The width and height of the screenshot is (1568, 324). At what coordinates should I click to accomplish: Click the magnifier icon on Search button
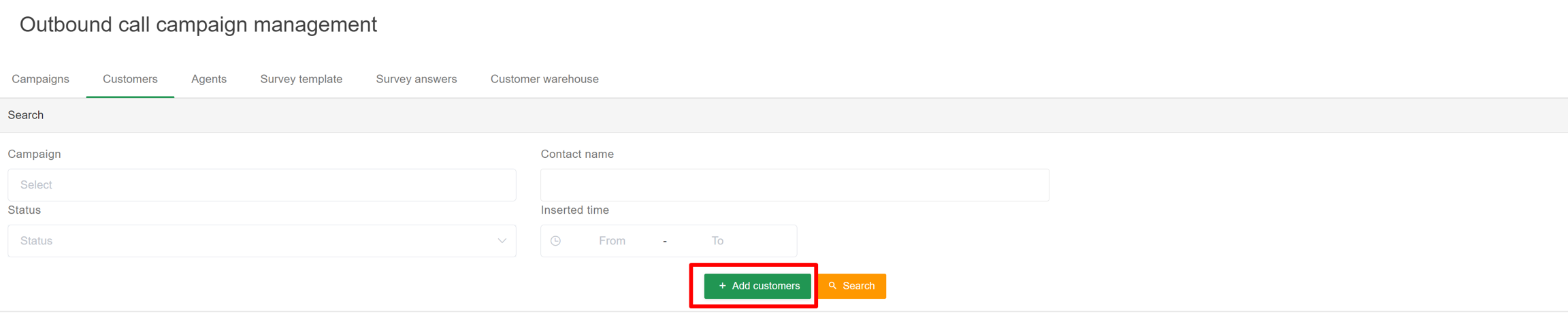click(832, 286)
